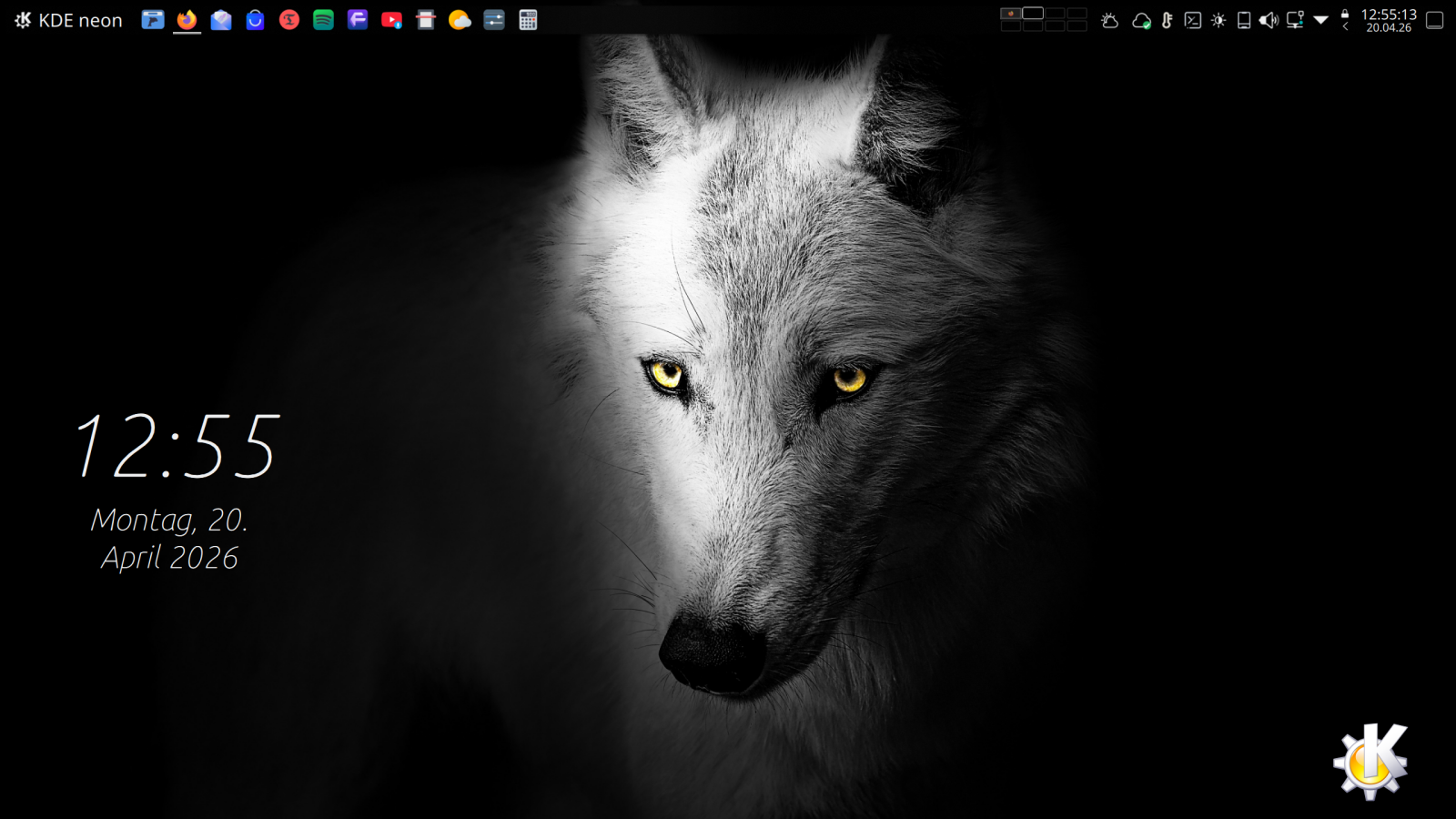Switch to last desktop in pager bottom row
This screenshot has height=819, width=1456.
coord(1077,26)
